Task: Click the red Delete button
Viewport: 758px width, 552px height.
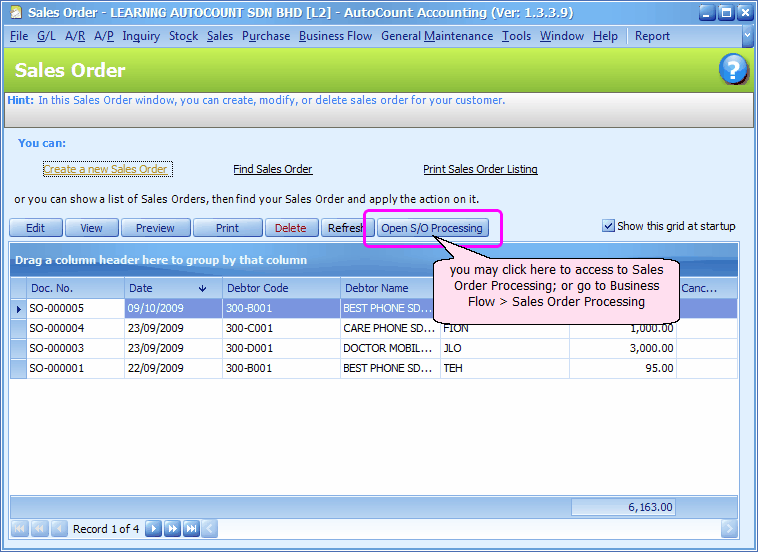Action: tap(291, 228)
